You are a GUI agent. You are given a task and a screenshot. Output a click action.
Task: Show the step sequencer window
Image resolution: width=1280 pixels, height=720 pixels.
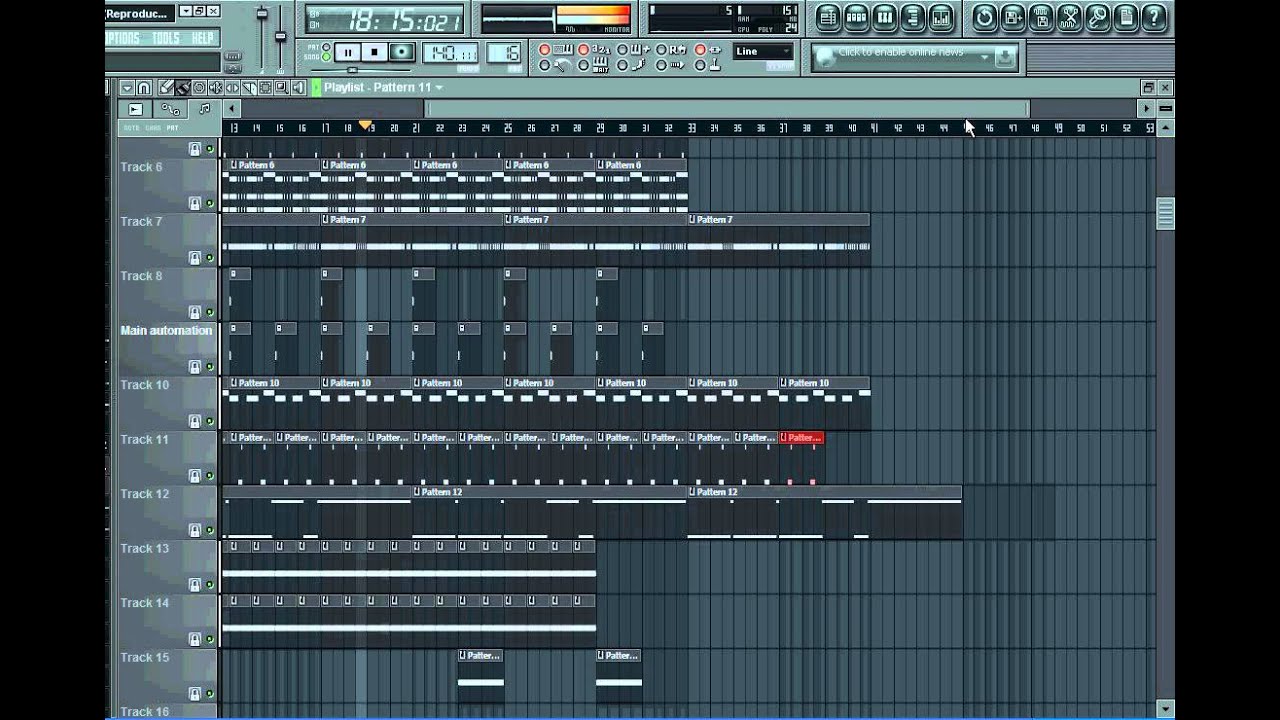tap(856, 17)
